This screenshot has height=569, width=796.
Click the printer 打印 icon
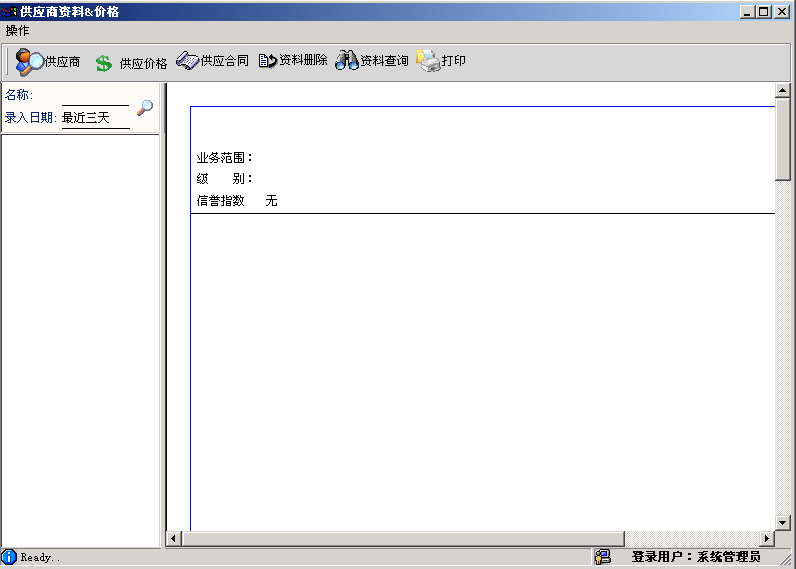(x=428, y=60)
